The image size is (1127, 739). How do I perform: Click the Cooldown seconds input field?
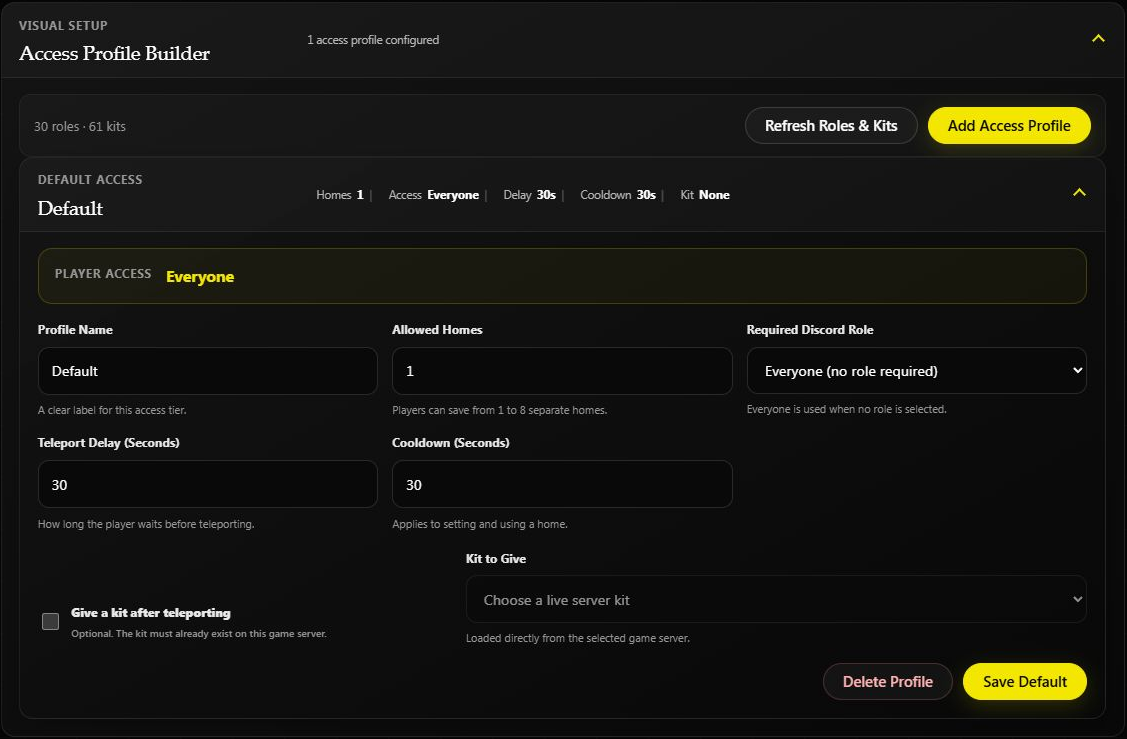click(562, 485)
